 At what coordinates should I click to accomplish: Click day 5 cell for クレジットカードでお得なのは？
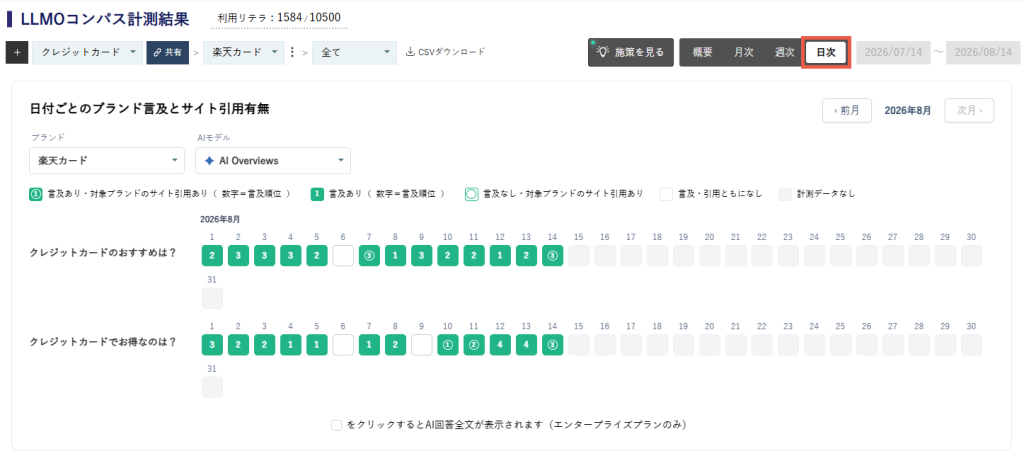(x=317, y=344)
